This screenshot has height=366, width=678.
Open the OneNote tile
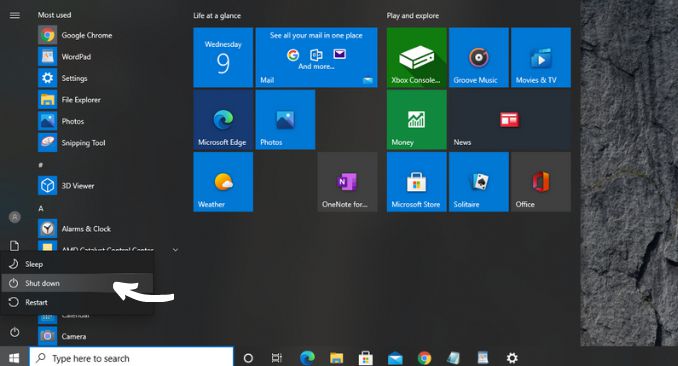click(347, 182)
